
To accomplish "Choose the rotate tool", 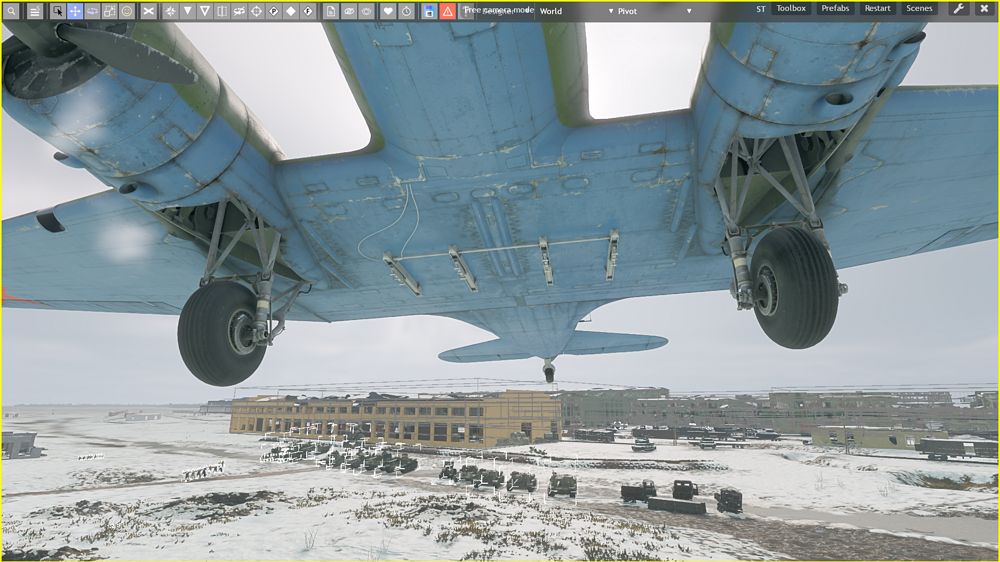I will pyautogui.click(x=92, y=11).
